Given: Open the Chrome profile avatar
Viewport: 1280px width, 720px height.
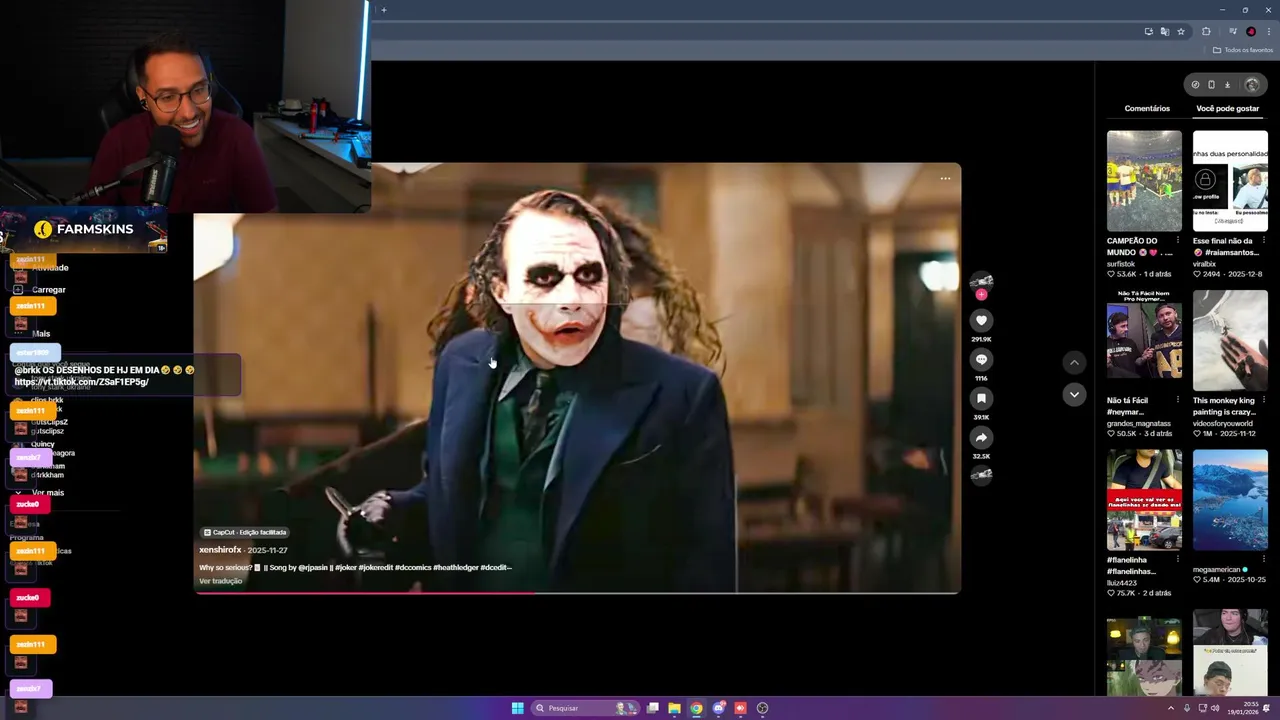Looking at the screenshot, I should (1251, 31).
